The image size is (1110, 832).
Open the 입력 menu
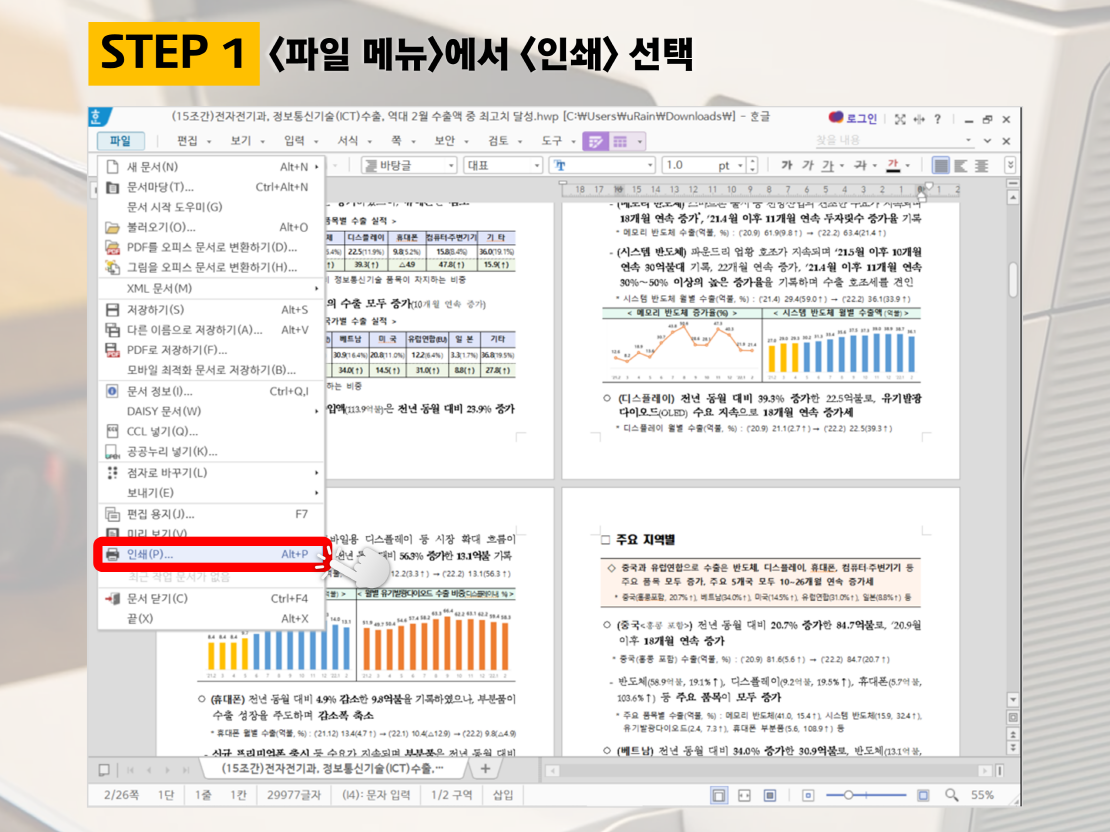click(300, 141)
